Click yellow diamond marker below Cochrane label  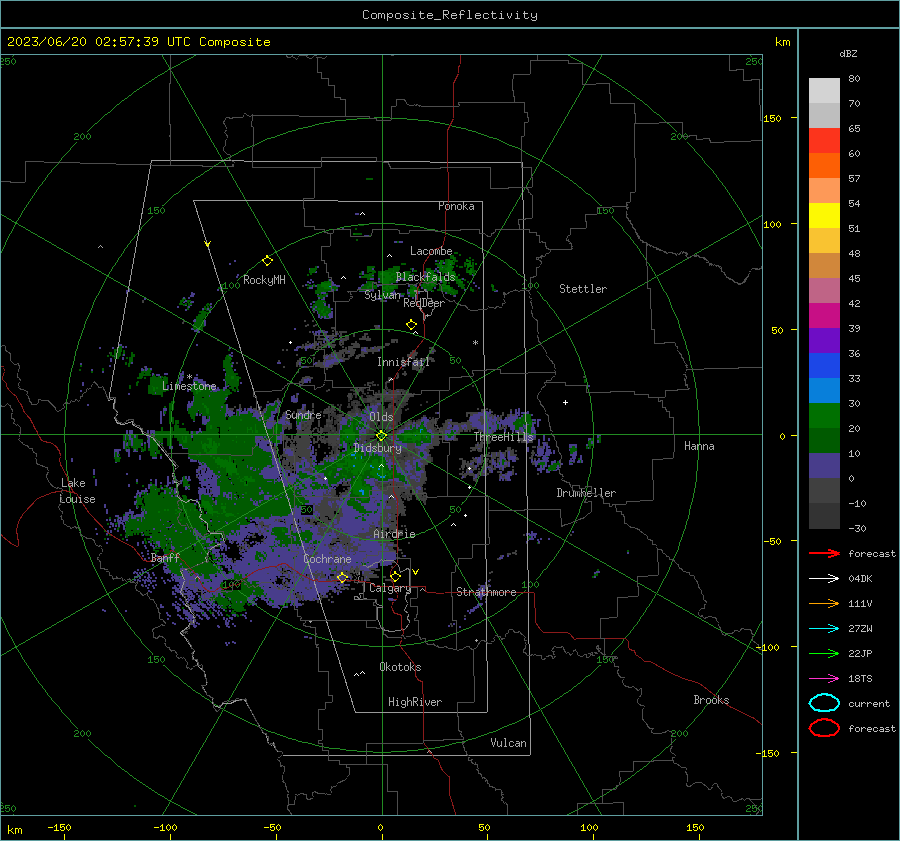coord(343,577)
